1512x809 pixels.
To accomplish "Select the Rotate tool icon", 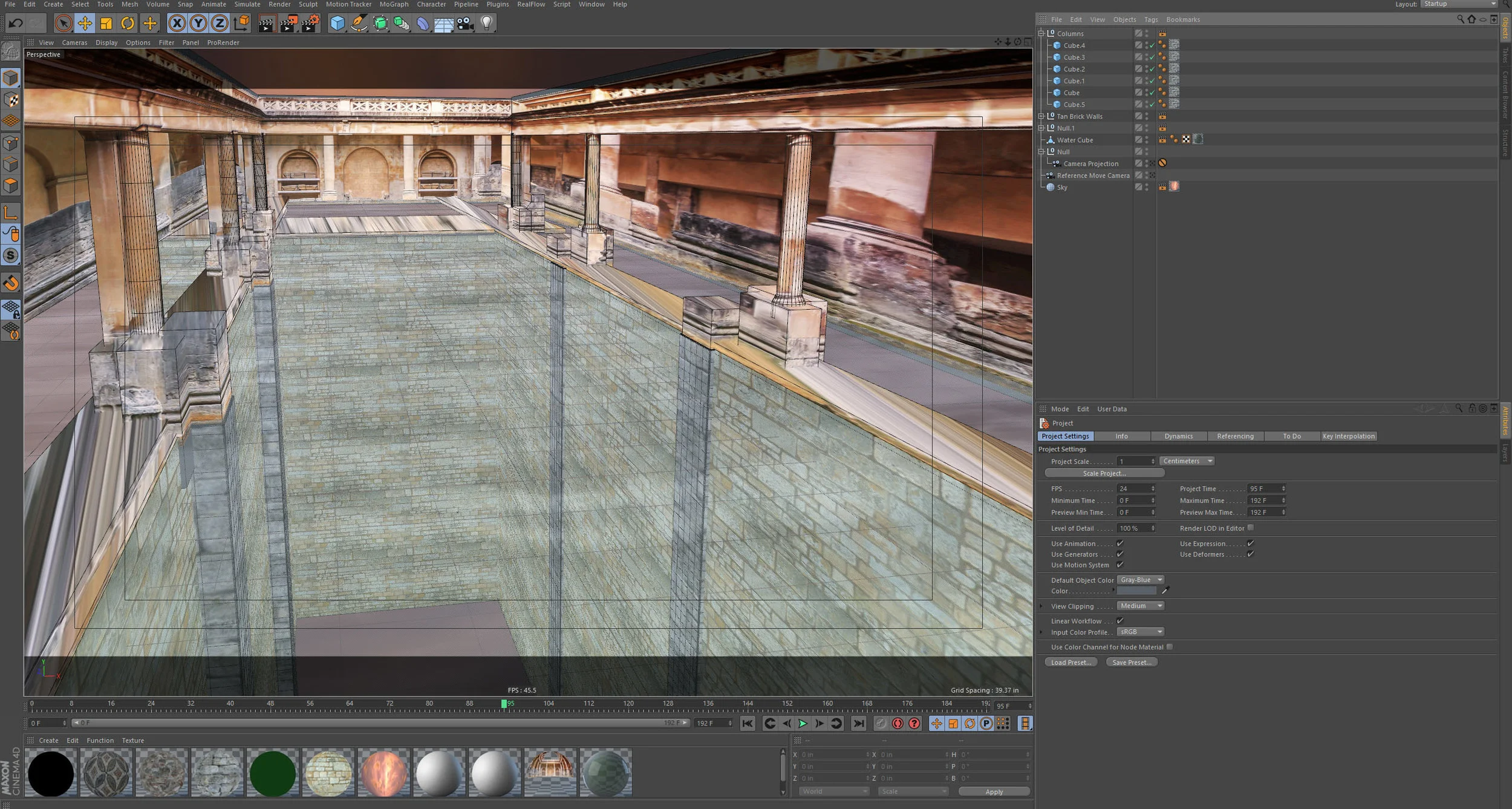I will 128,24.
